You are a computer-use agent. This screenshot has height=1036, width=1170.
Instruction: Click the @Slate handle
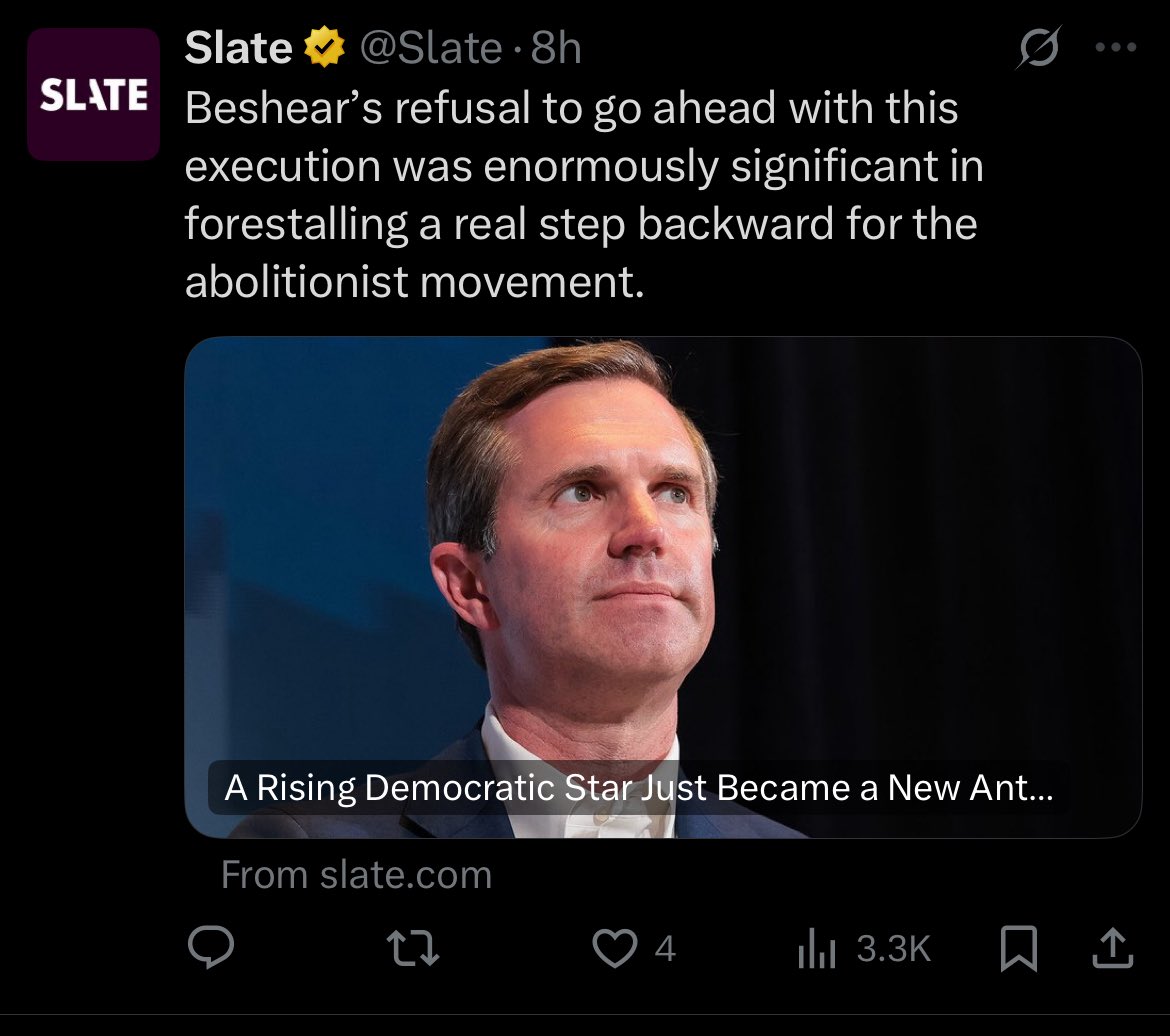tap(431, 49)
